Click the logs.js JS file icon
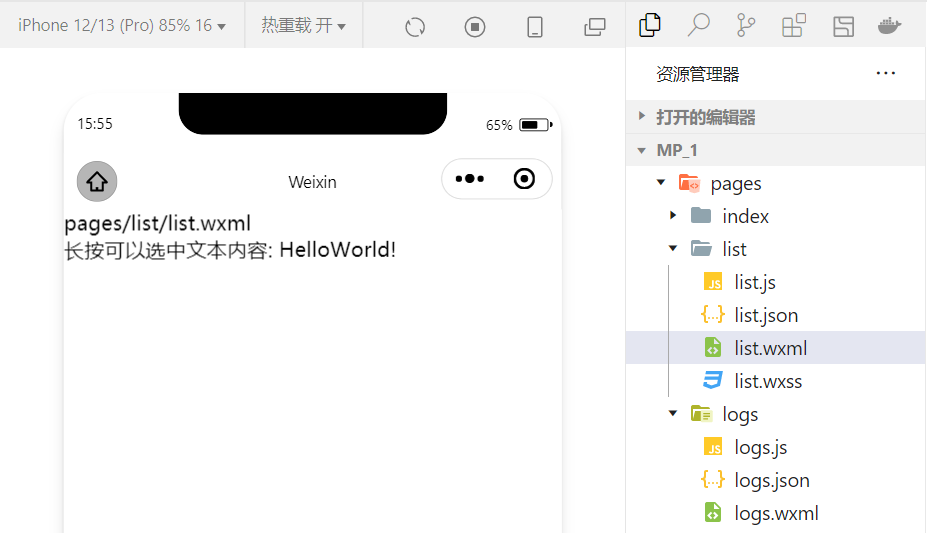This screenshot has width=927, height=533. [x=714, y=447]
